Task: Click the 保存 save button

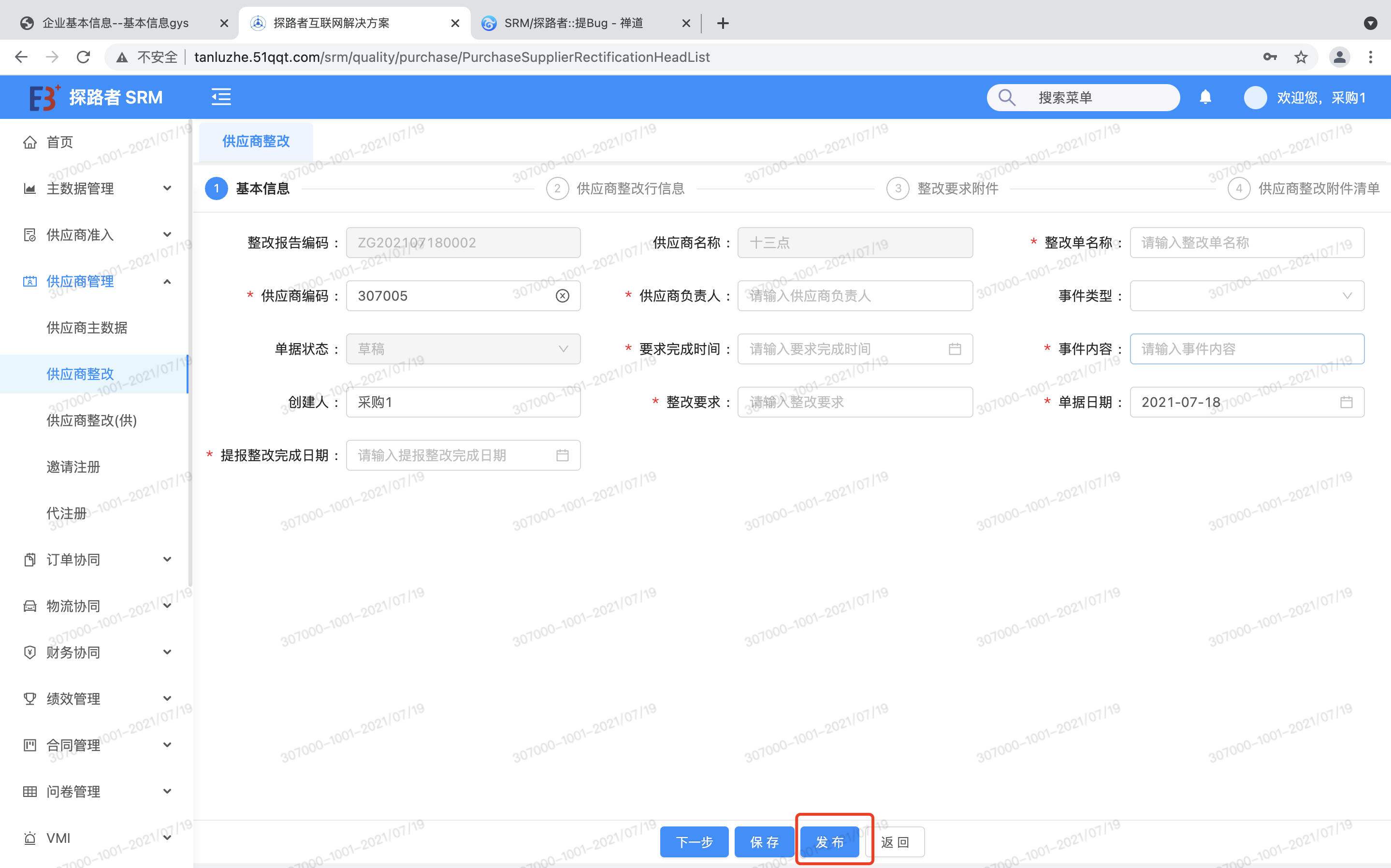Action: point(764,841)
